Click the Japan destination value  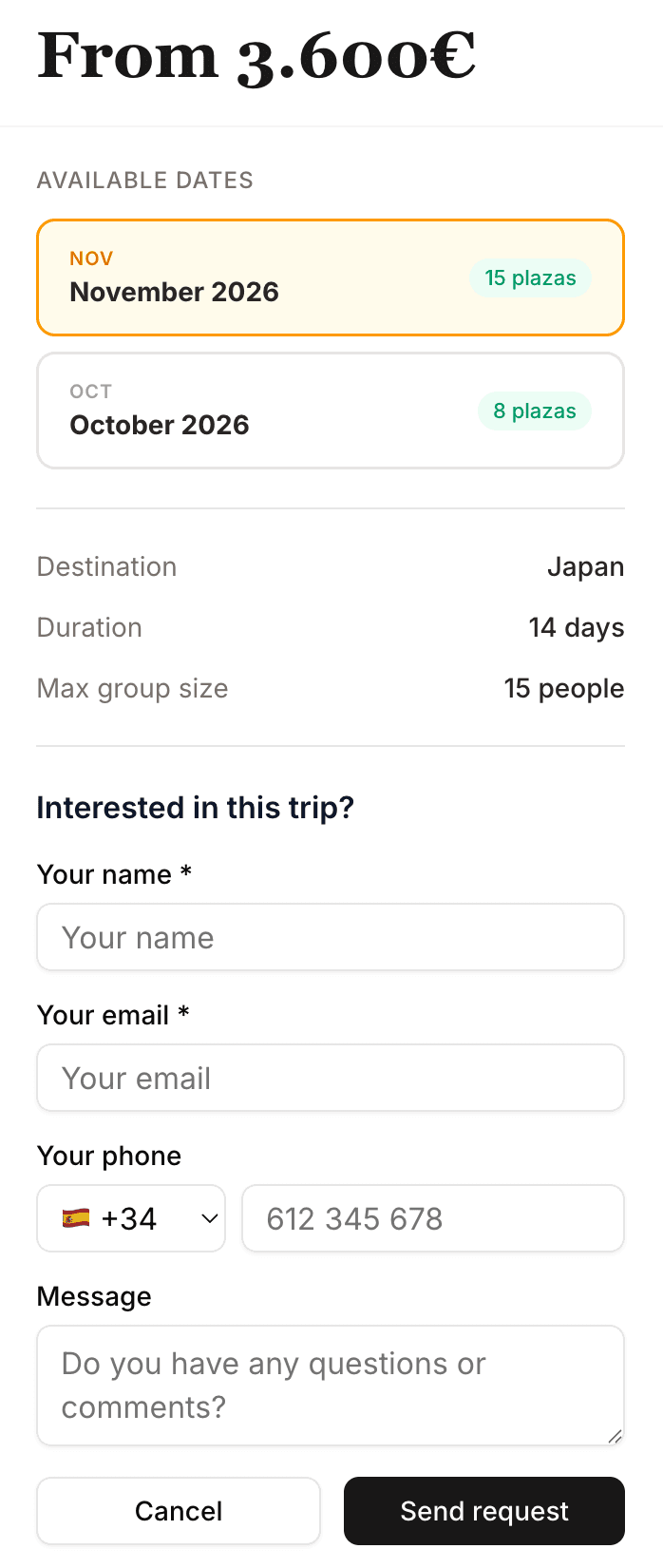tap(586, 566)
